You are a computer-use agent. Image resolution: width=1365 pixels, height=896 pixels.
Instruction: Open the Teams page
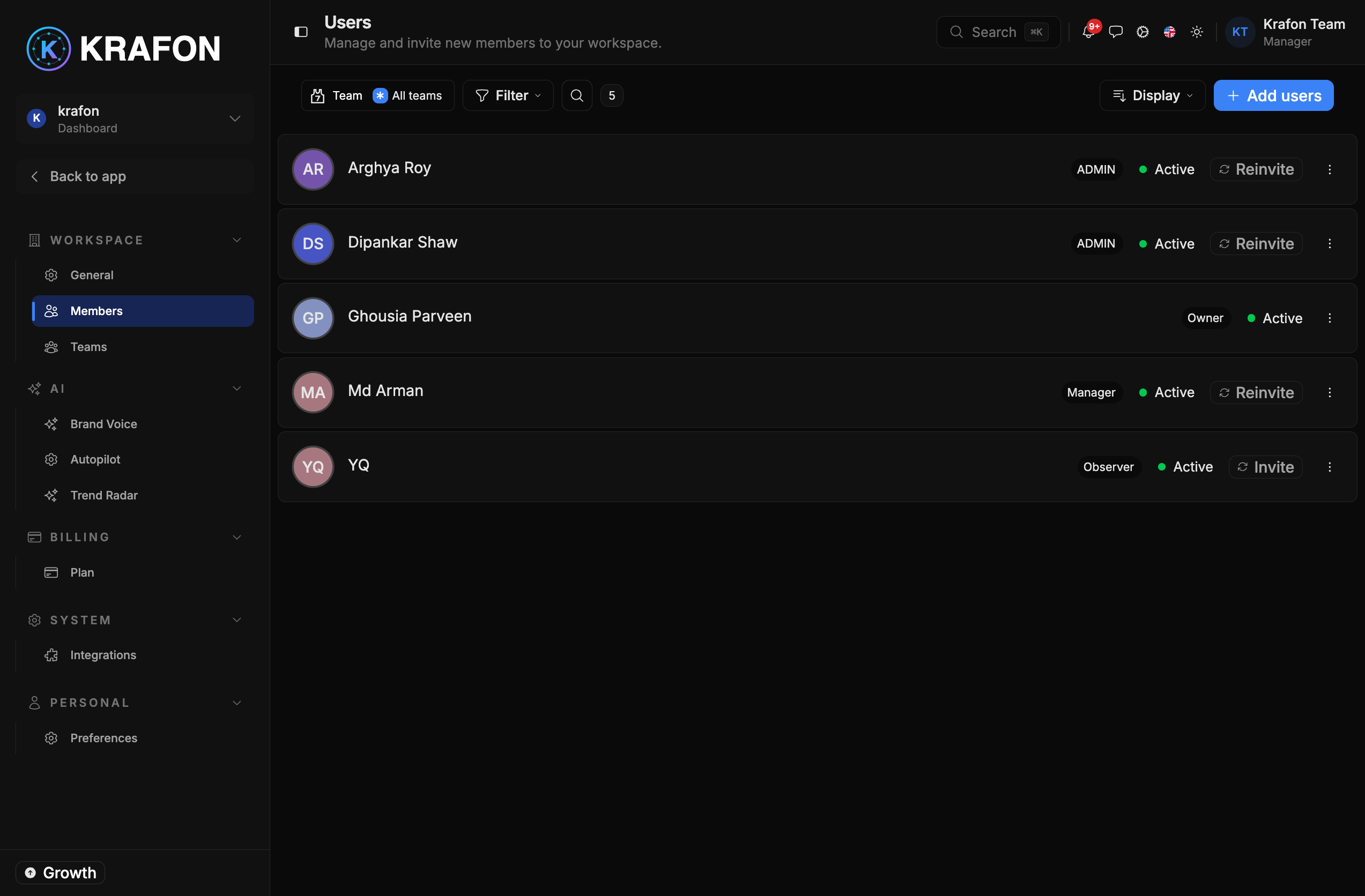142,347
